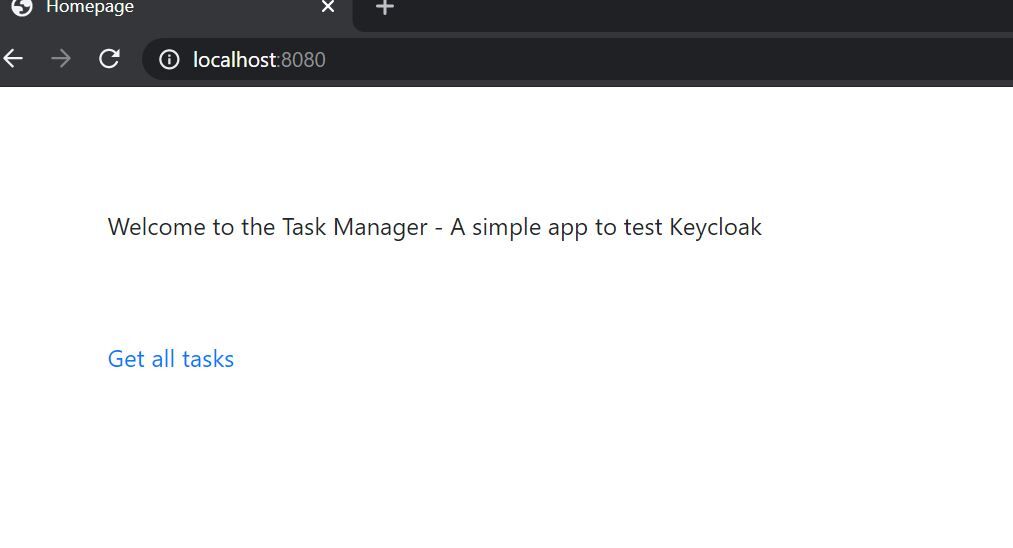Select the Homepage browser tab
The image size is (1013, 548).
(174, 14)
